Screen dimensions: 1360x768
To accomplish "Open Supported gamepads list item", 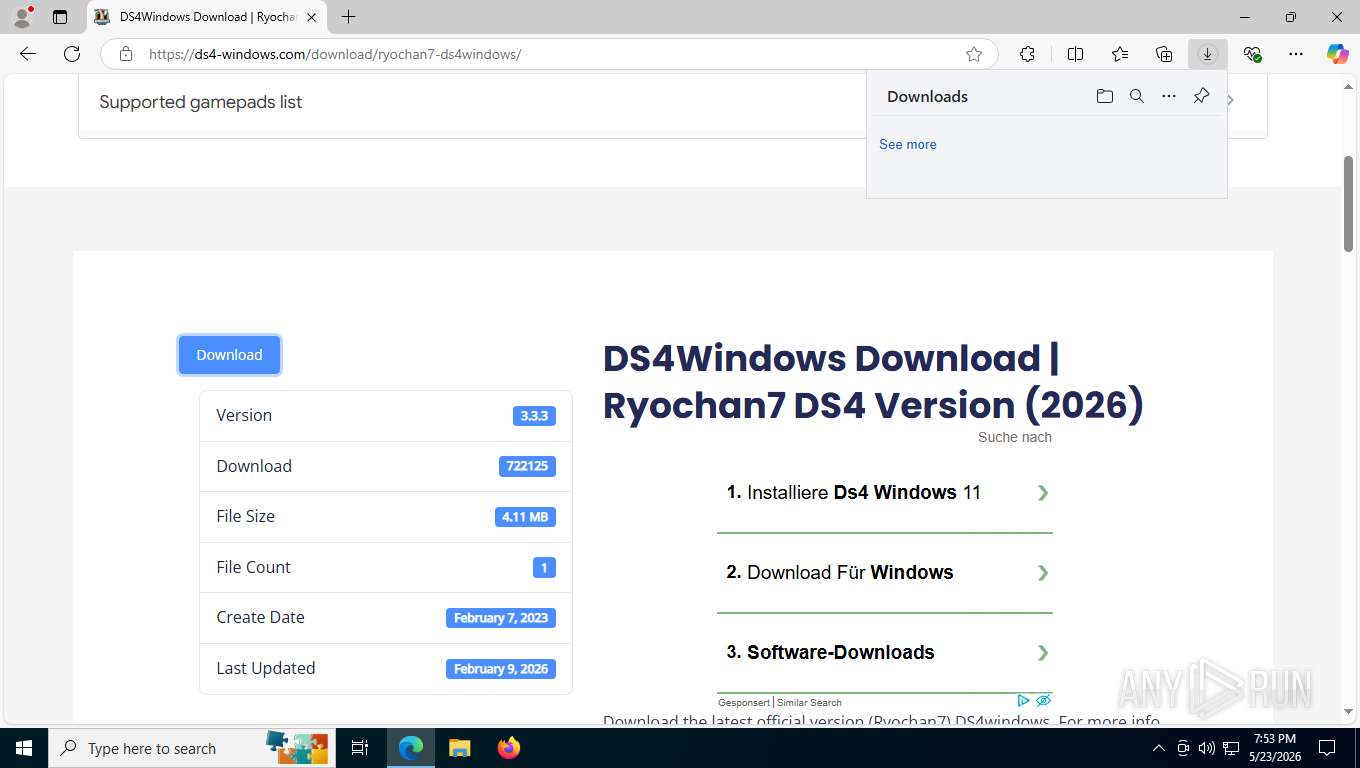I will pyautogui.click(x=200, y=102).
